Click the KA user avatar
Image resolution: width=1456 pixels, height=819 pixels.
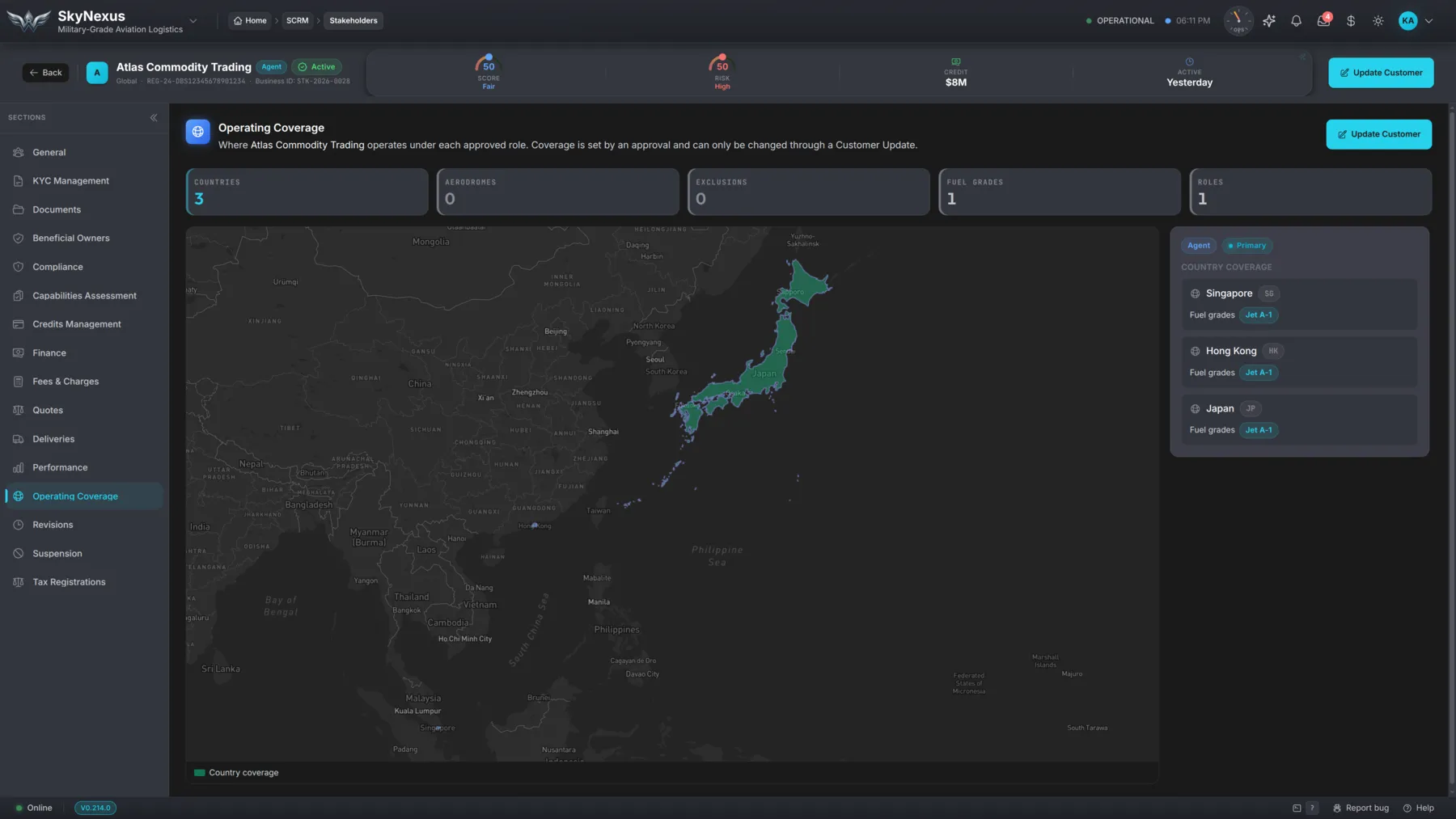[x=1408, y=21]
